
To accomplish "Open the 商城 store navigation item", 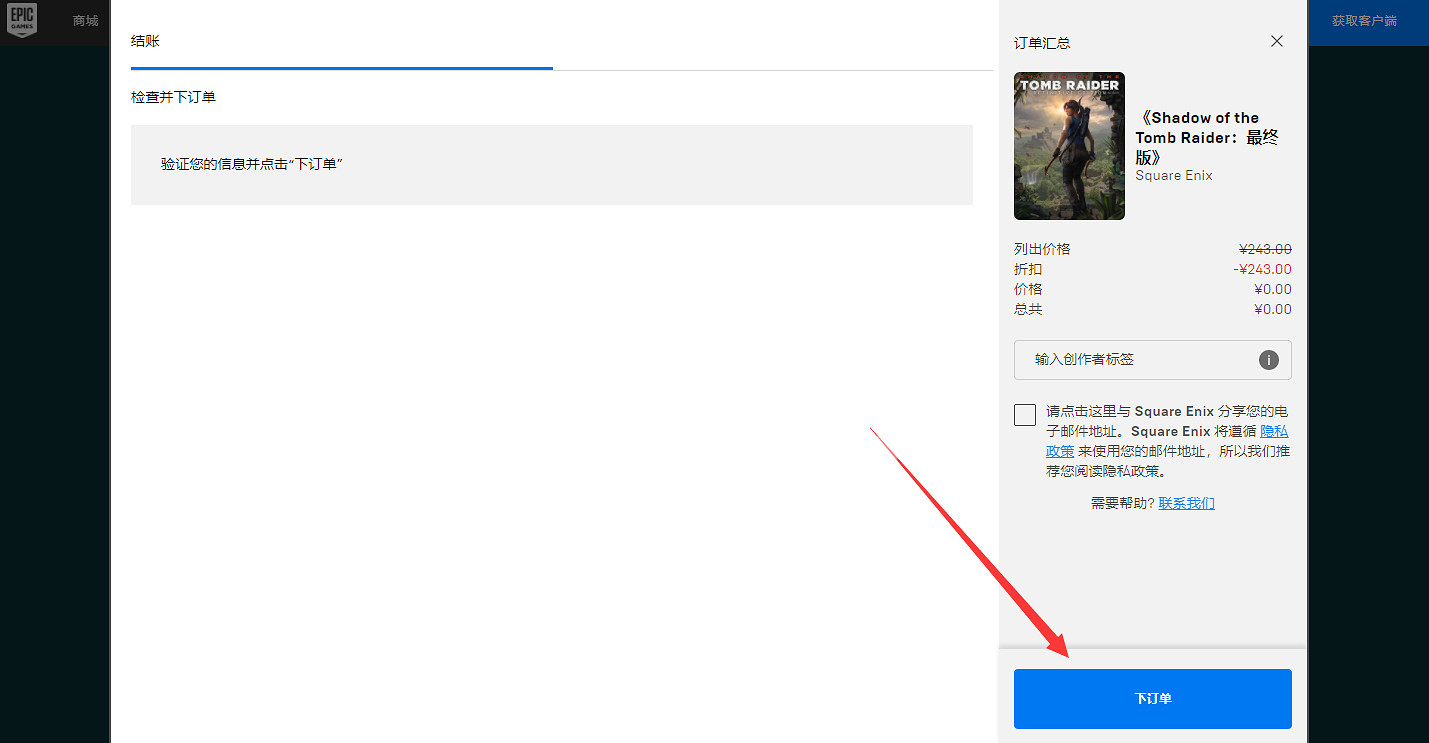I will pos(86,21).
